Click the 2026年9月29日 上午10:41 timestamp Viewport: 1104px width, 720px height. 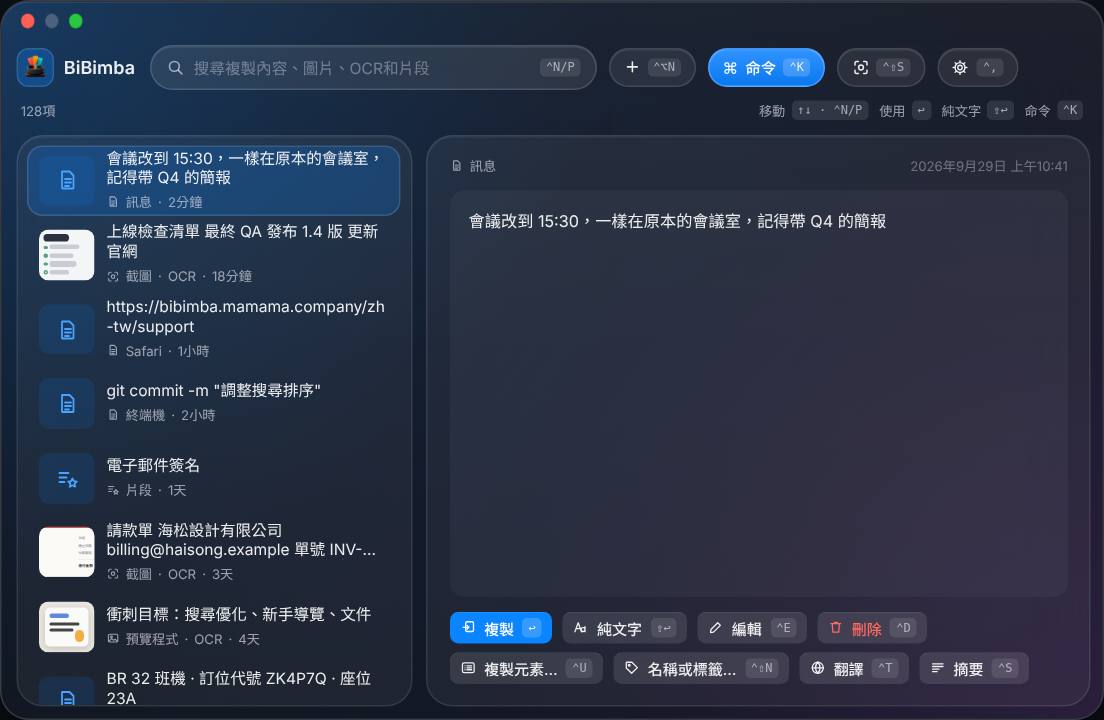pyautogui.click(x=989, y=166)
